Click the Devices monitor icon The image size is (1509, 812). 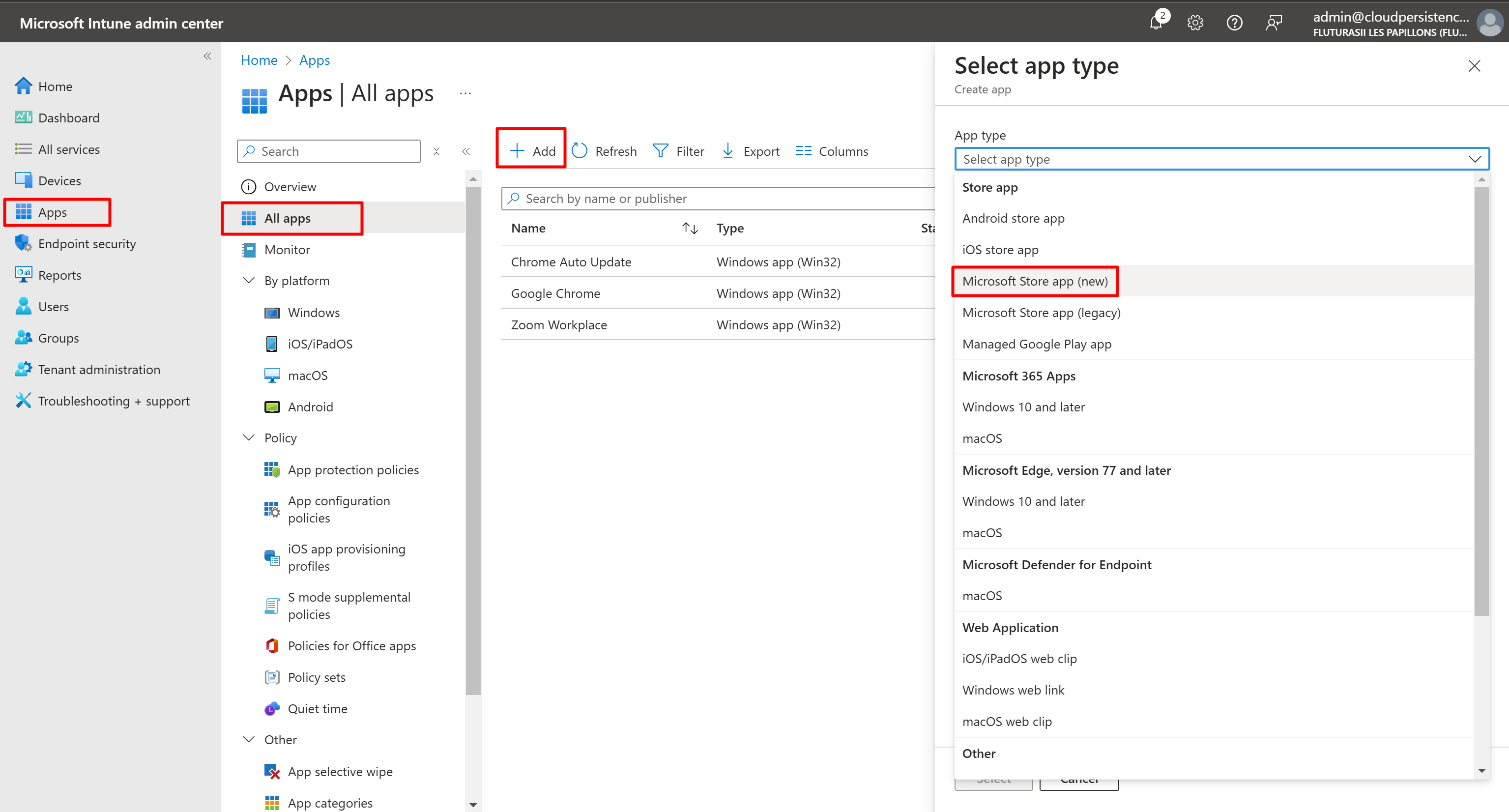coord(24,180)
